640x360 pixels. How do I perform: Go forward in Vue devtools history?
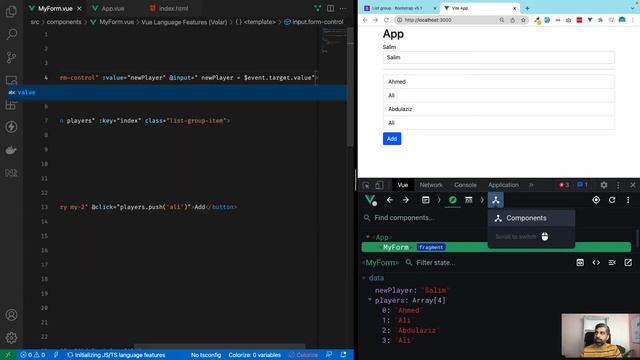tap(405, 200)
